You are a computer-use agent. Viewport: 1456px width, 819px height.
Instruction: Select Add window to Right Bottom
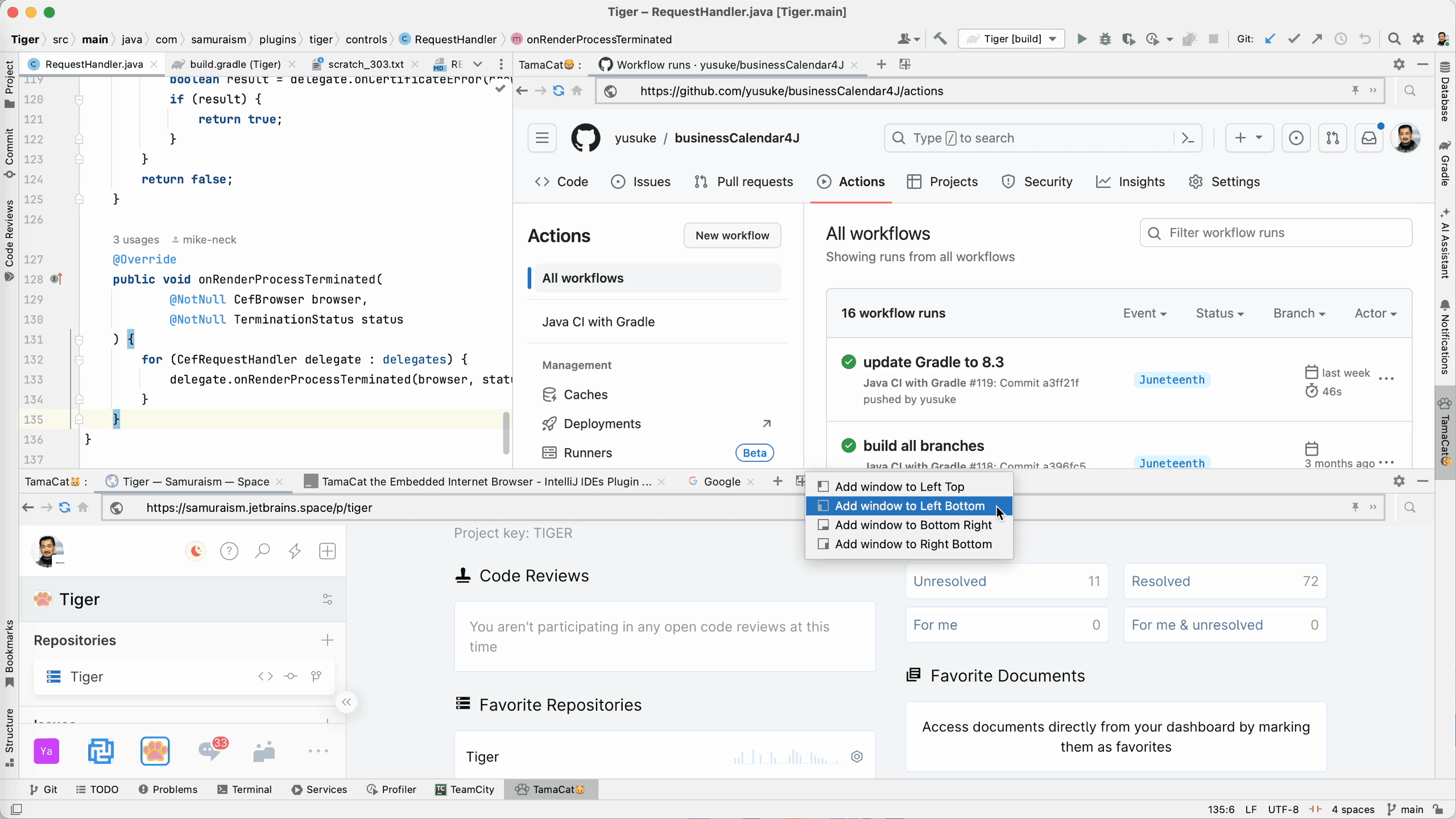click(x=909, y=544)
